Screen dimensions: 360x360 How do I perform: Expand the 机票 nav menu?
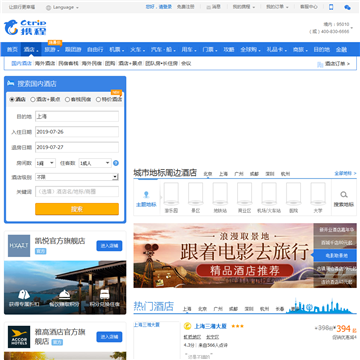click(x=116, y=50)
